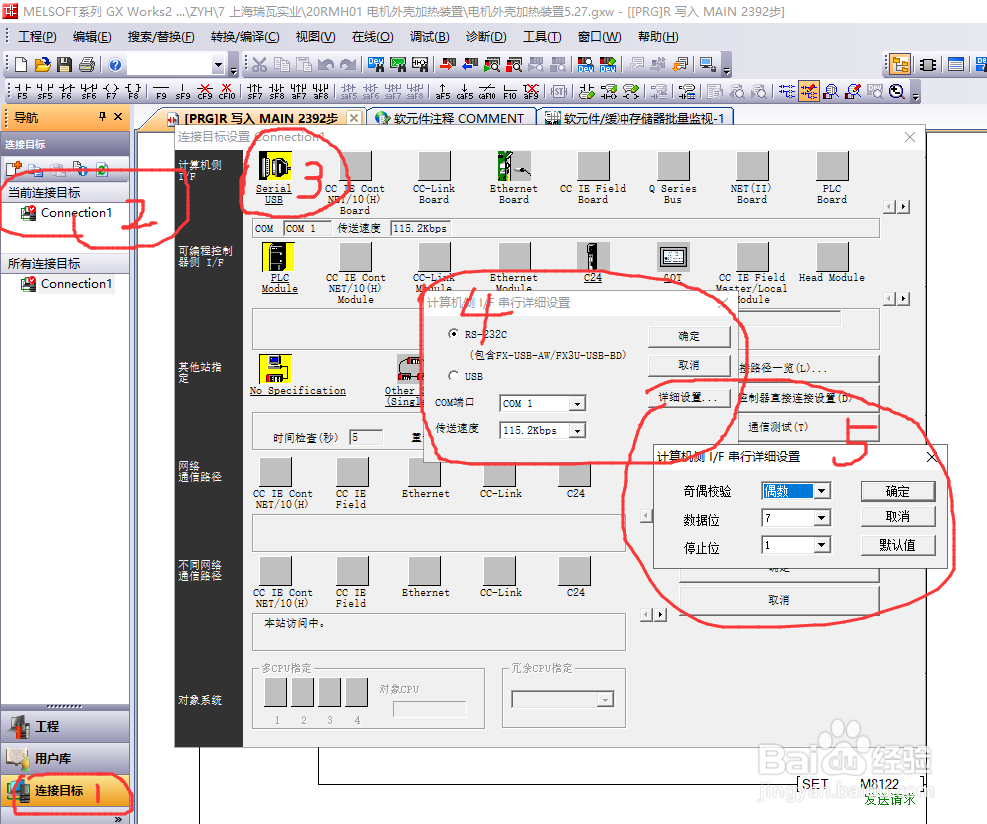Open the 用户库 navigation panel button
This screenshot has height=824, width=987.
65,758
